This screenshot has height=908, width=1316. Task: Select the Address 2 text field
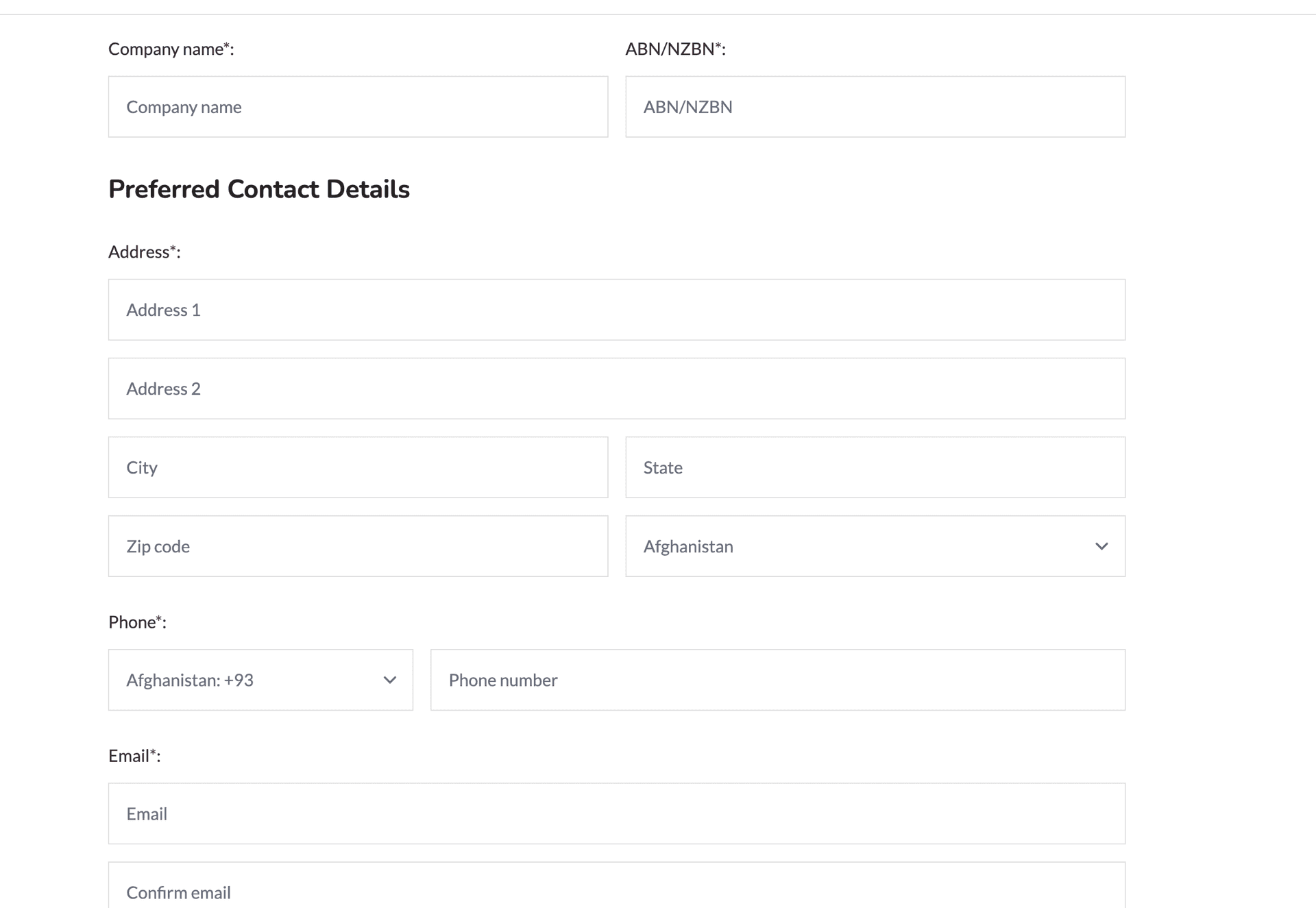[616, 388]
